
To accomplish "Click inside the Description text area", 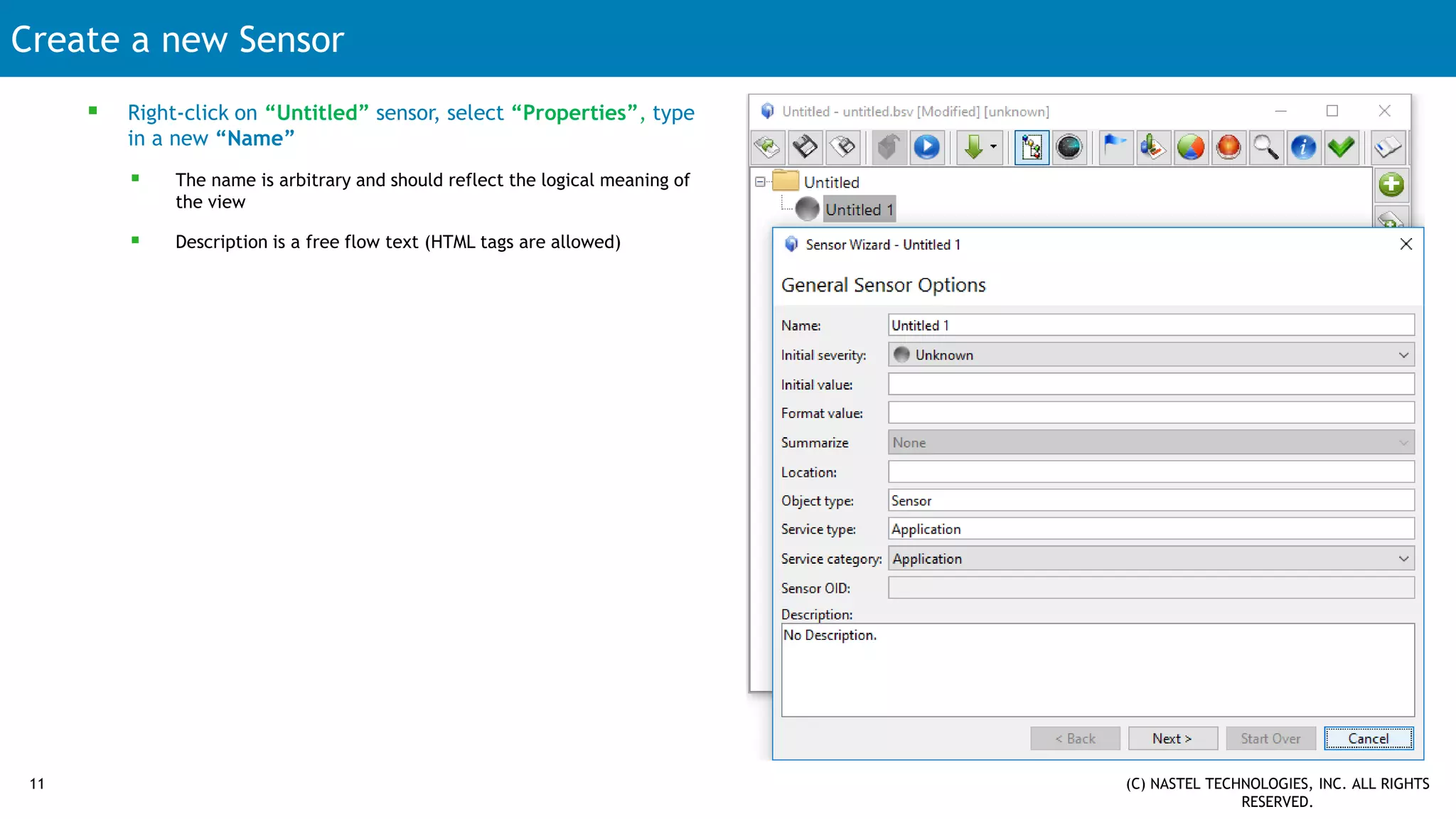I will click(1097, 672).
